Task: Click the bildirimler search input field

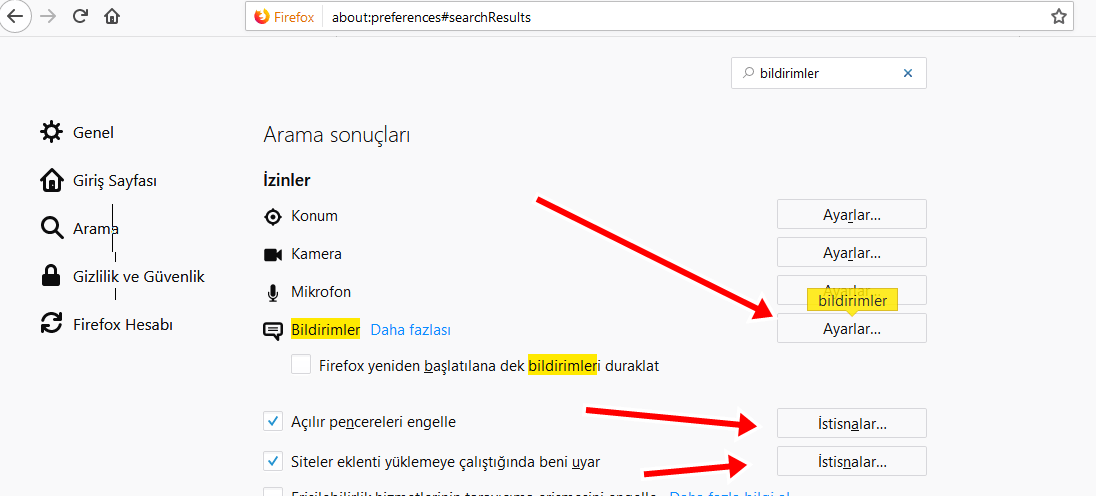Action: (828, 73)
